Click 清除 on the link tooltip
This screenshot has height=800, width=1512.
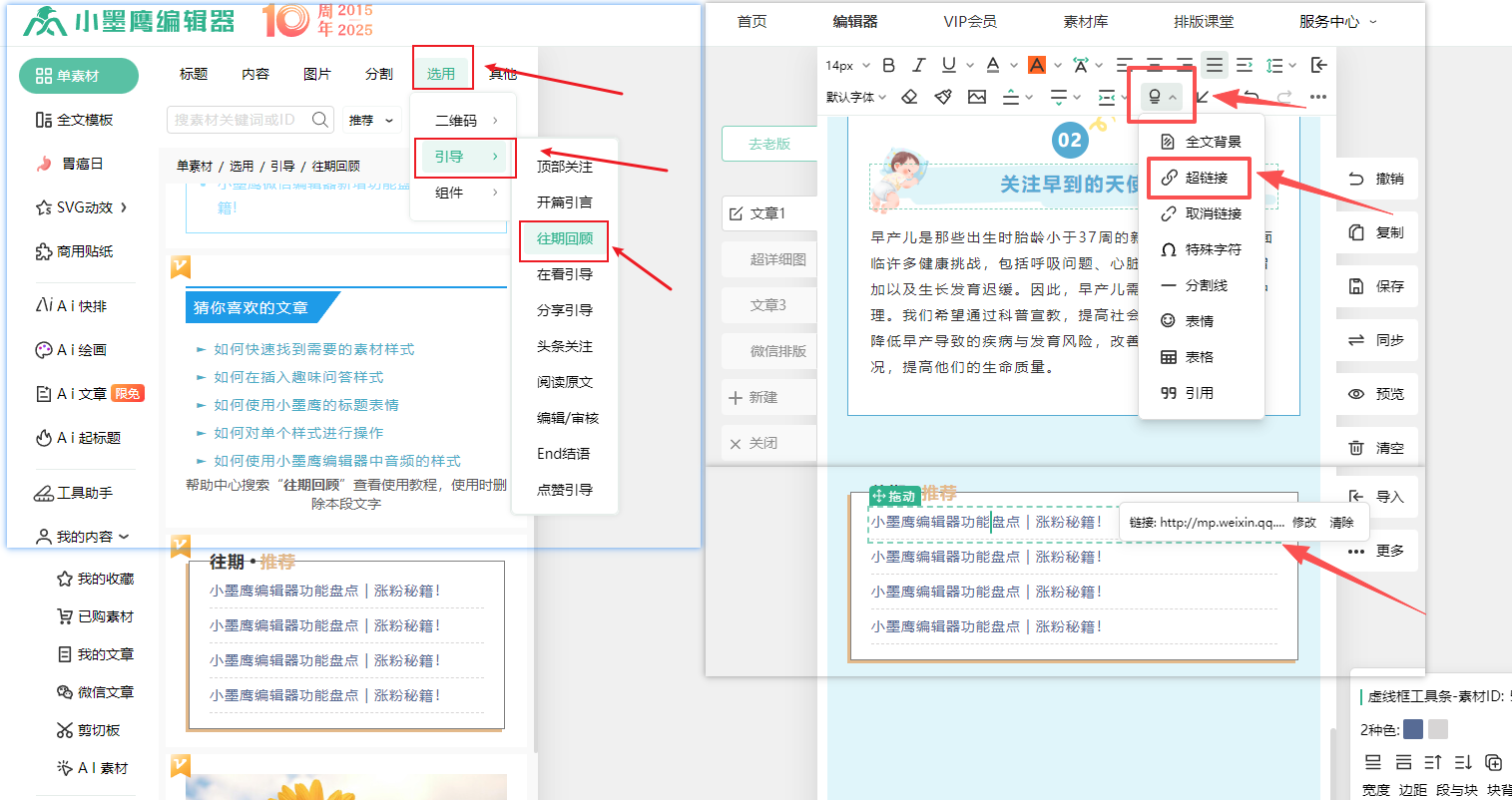(1342, 523)
